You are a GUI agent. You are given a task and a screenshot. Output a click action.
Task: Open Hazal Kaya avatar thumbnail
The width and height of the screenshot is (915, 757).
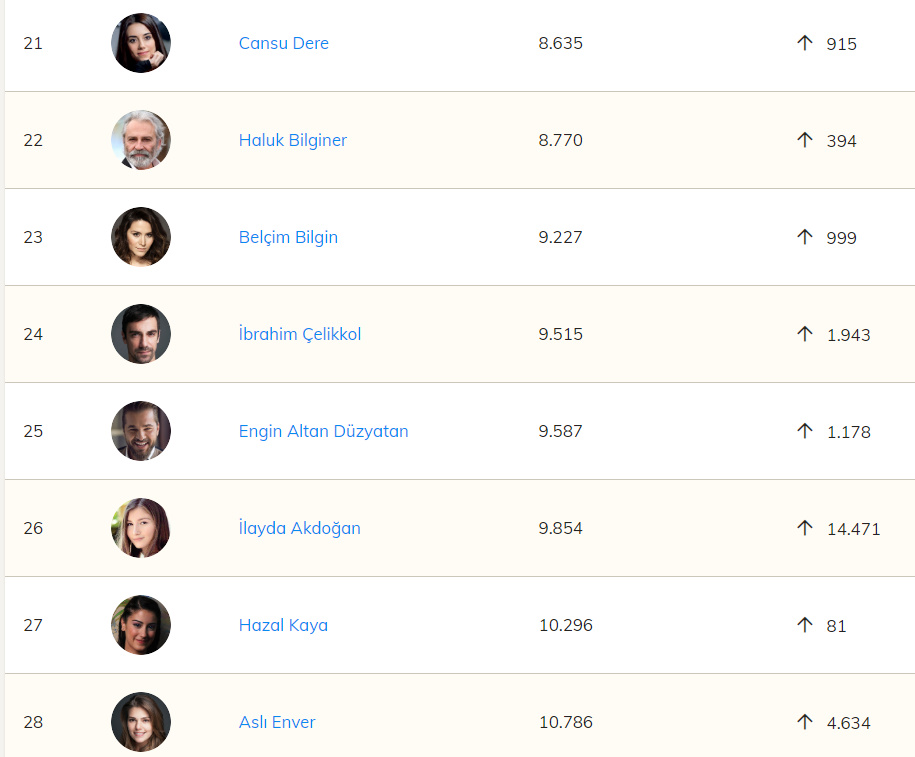click(x=141, y=625)
